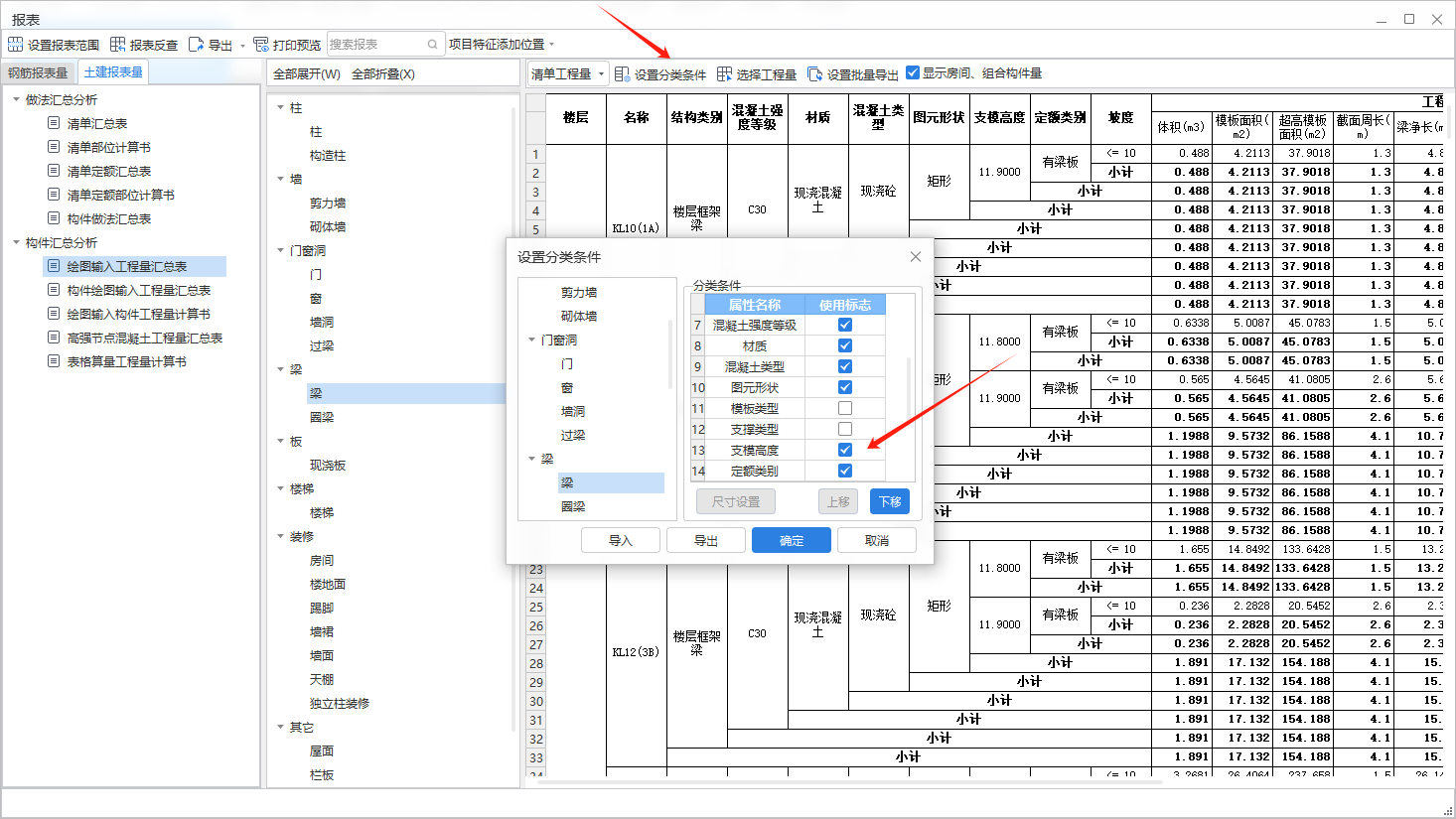The height and width of the screenshot is (819, 1456).
Task: Click the report icon beside 高强节点混凝土工程量汇总表
Action: [54, 338]
